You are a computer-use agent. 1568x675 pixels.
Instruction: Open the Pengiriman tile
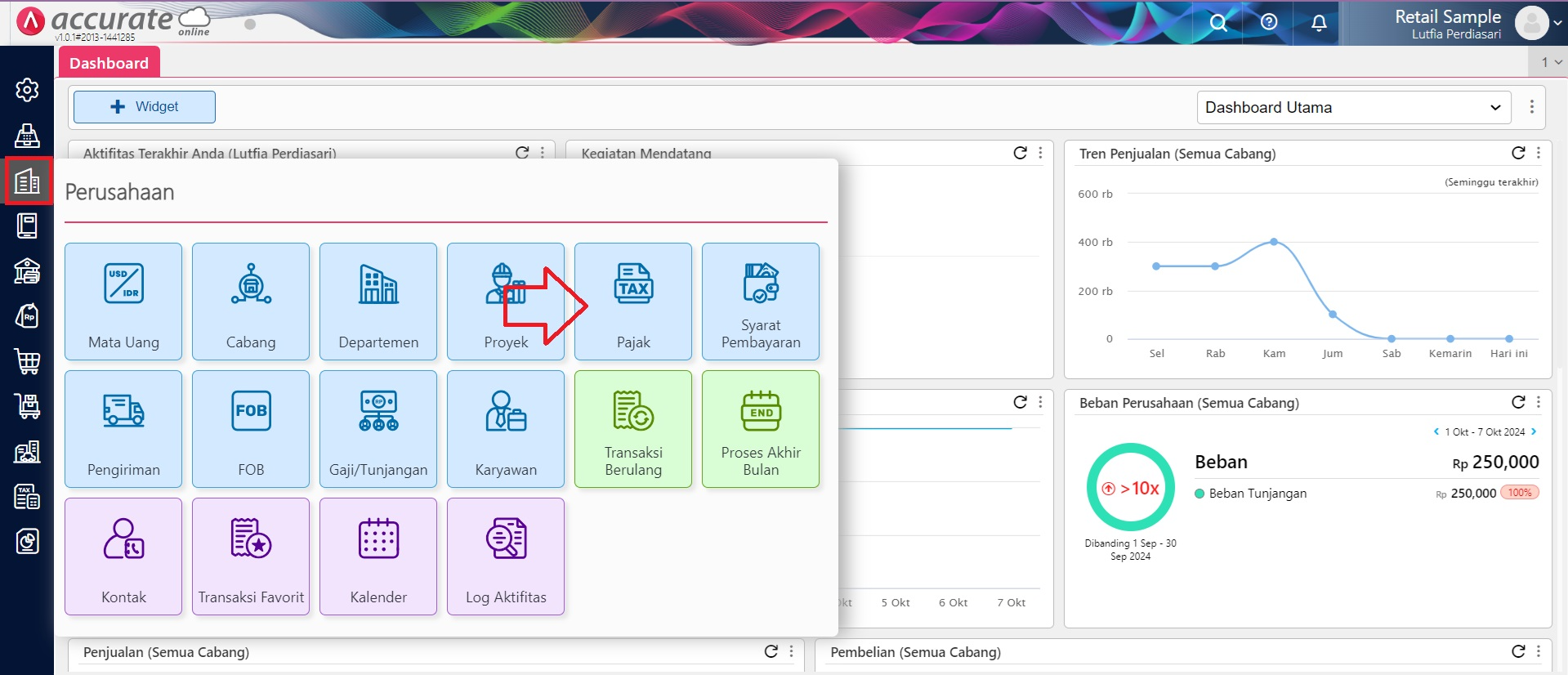tap(123, 429)
